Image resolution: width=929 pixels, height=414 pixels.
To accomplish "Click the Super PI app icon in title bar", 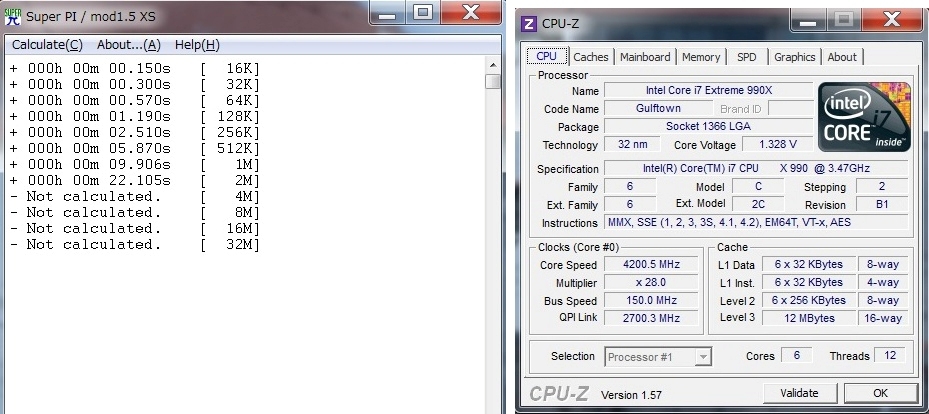I will [12, 17].
